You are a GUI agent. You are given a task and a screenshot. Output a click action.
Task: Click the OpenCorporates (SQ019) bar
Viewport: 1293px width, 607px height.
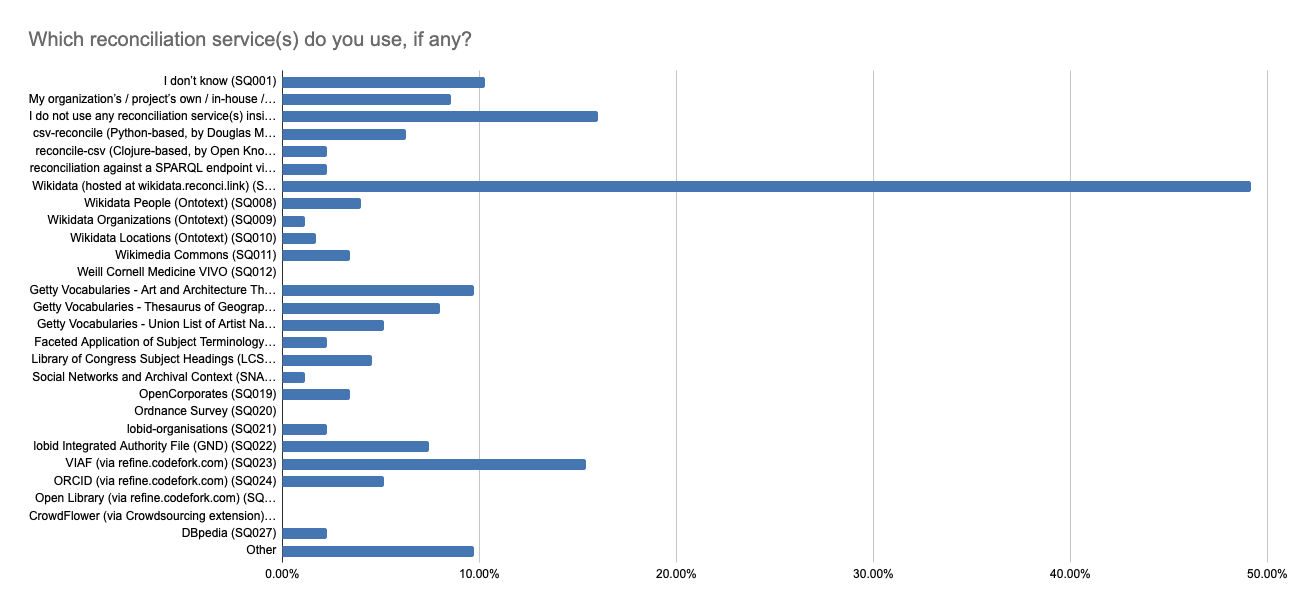point(316,394)
